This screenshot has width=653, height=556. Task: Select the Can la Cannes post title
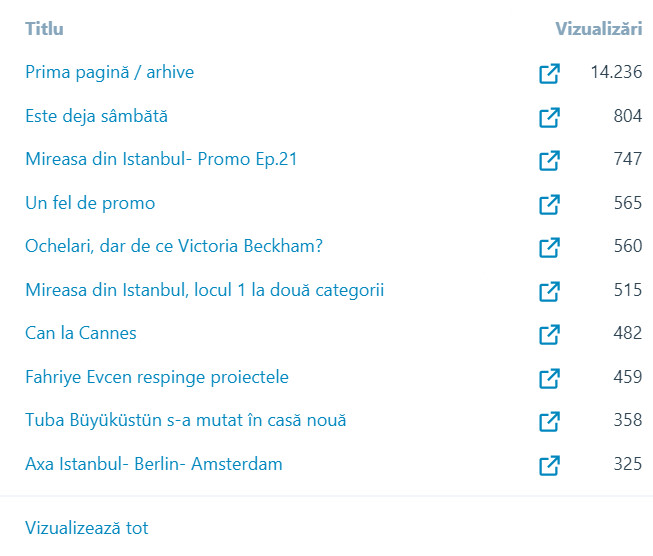coord(81,333)
